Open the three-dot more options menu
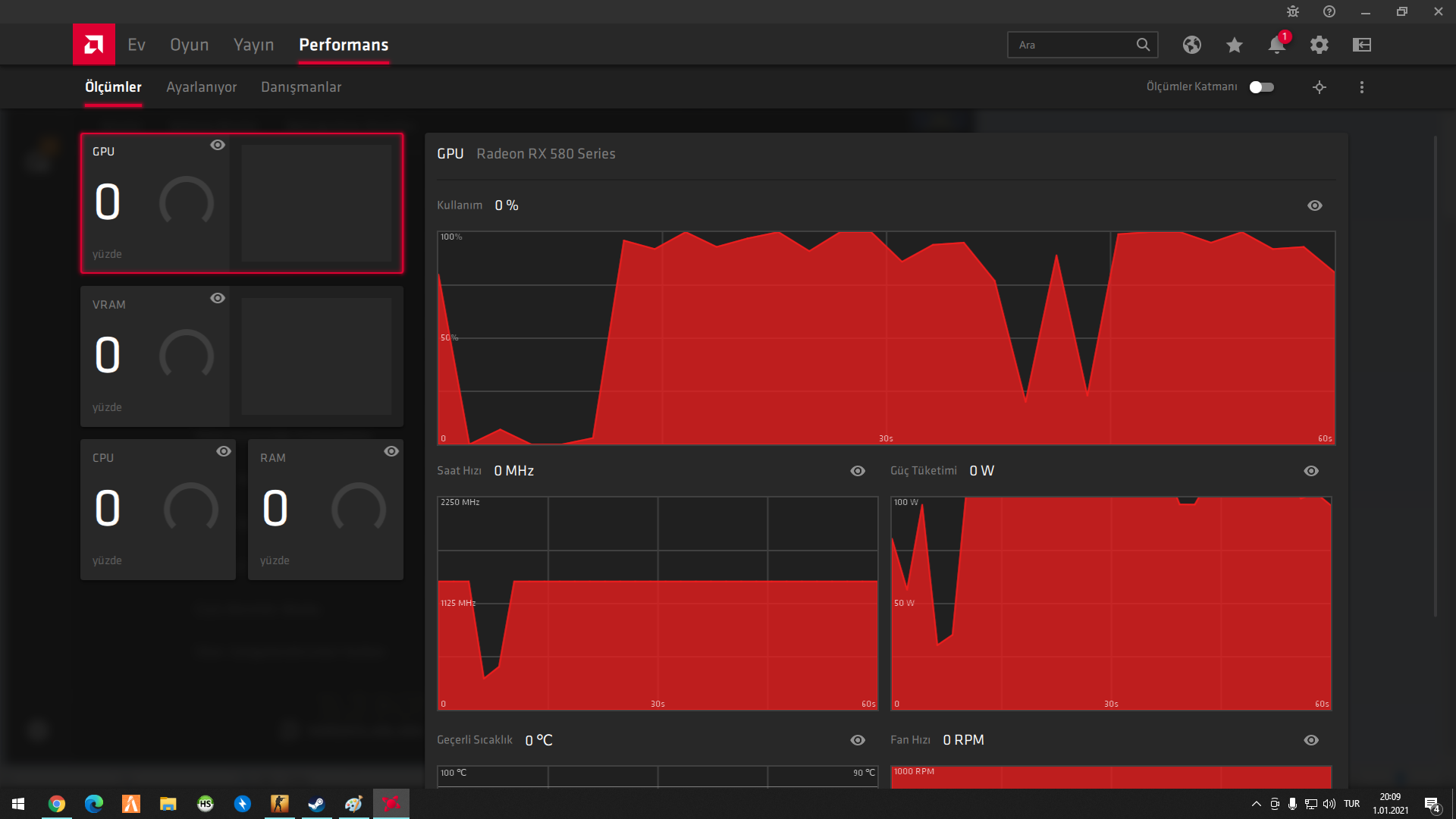 click(1362, 87)
